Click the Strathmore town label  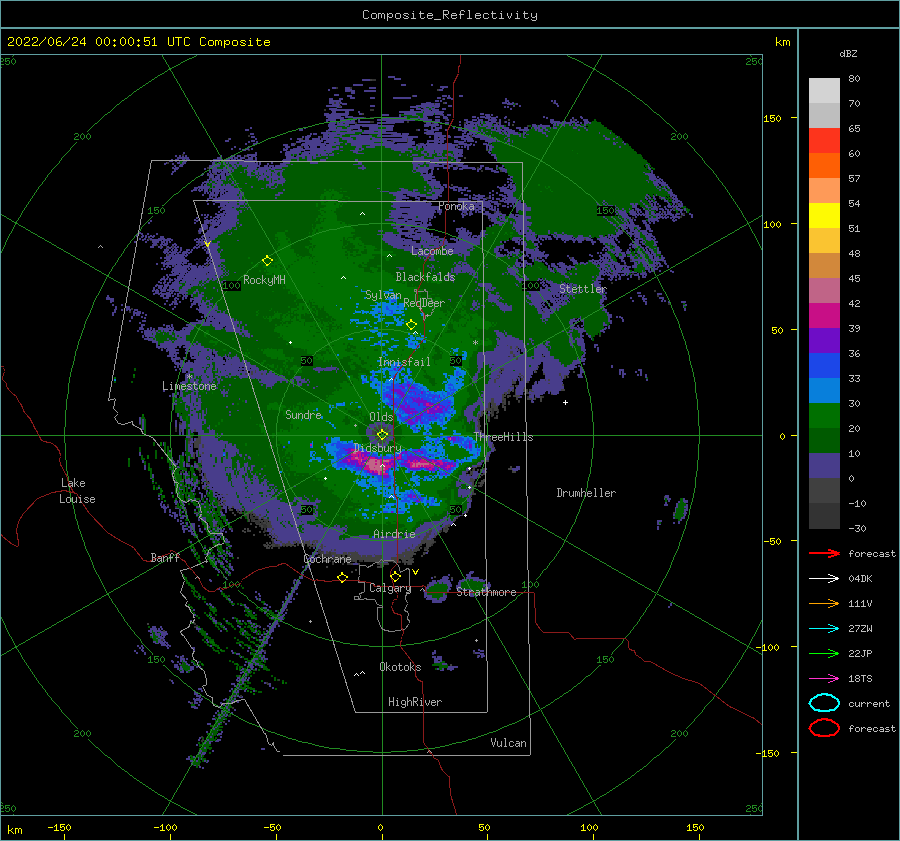coord(486,592)
